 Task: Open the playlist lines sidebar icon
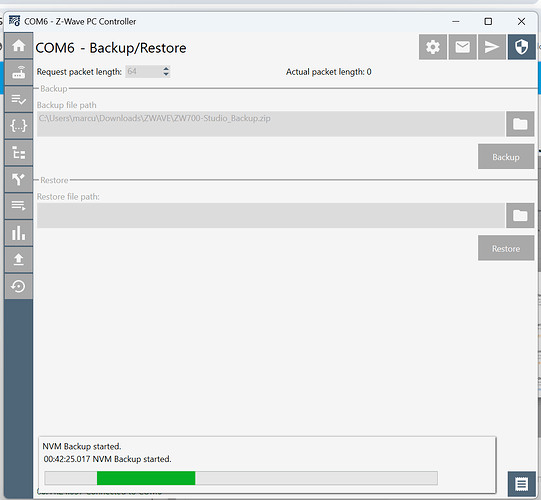tap(19, 206)
